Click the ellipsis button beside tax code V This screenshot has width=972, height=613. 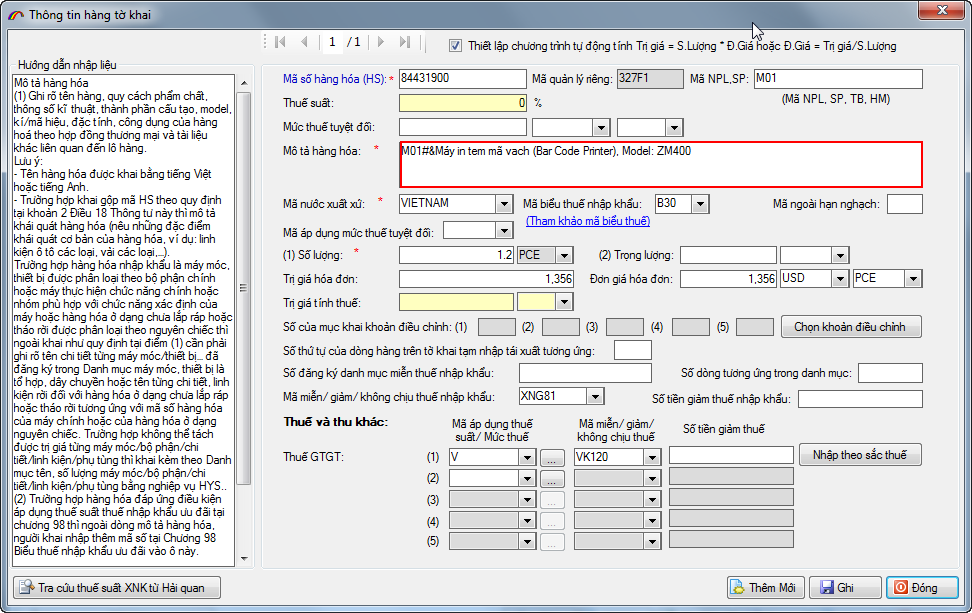pos(552,456)
